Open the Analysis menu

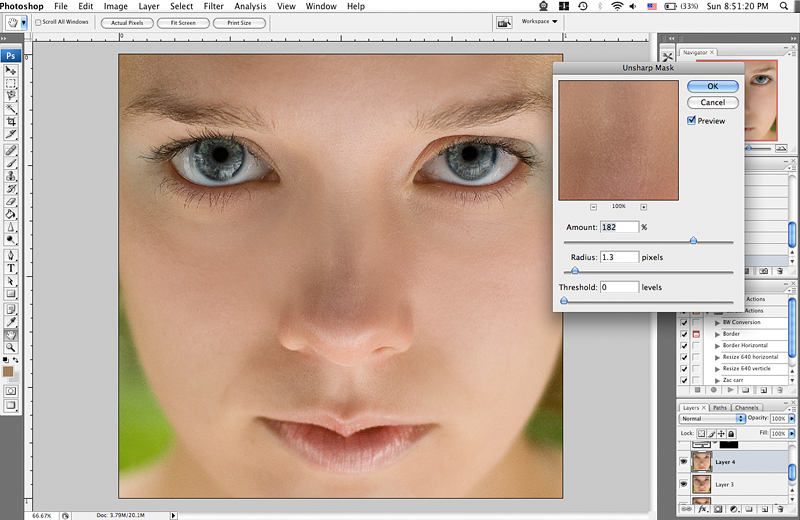pyautogui.click(x=250, y=6)
